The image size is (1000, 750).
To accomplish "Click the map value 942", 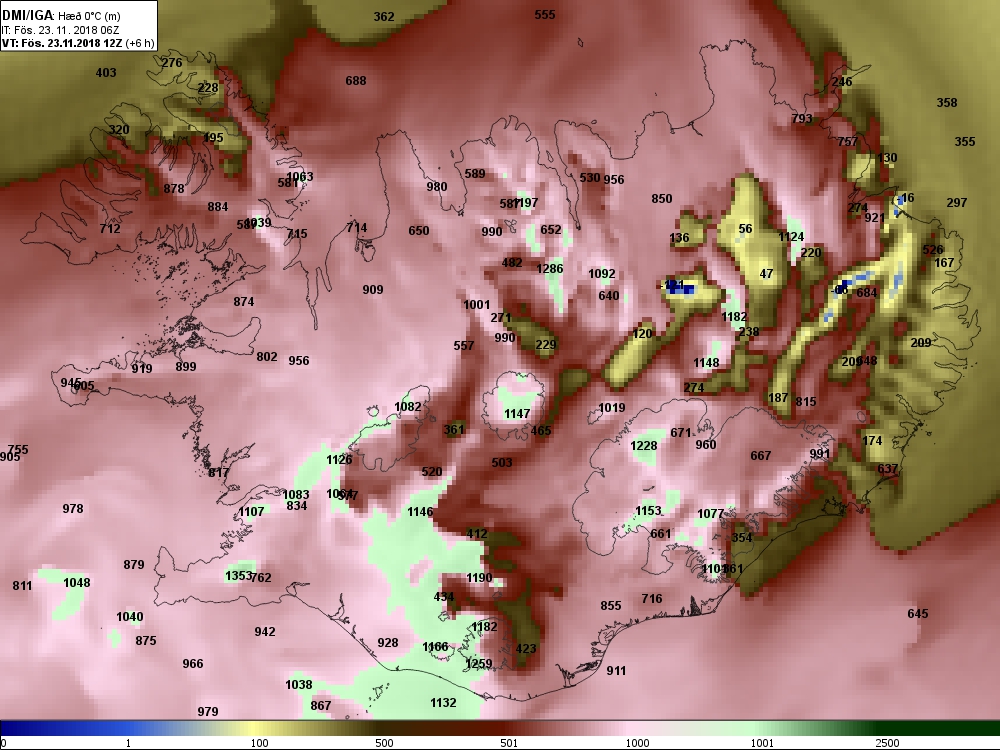I will click(x=265, y=632).
